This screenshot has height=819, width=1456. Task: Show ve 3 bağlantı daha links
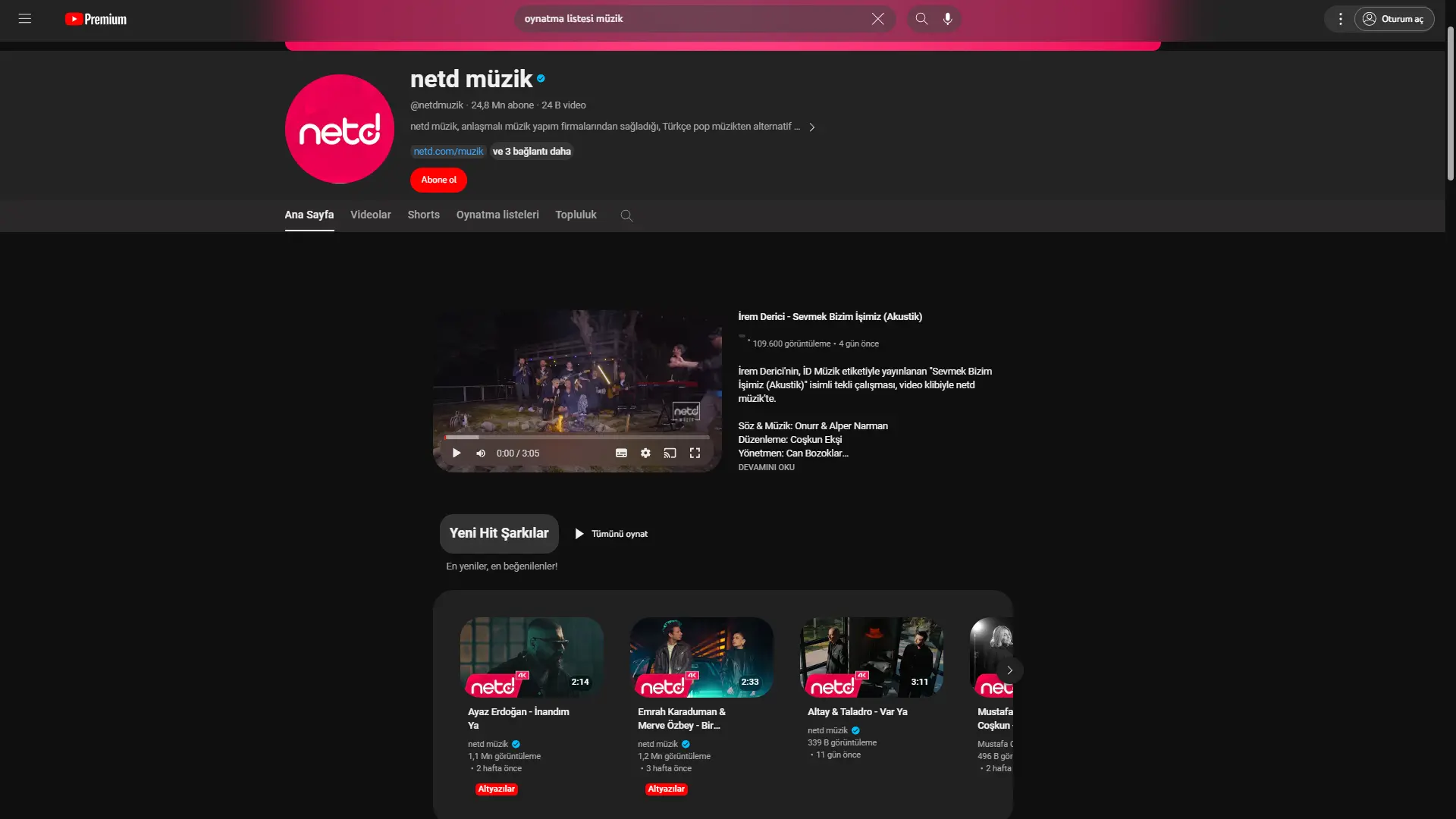(532, 152)
